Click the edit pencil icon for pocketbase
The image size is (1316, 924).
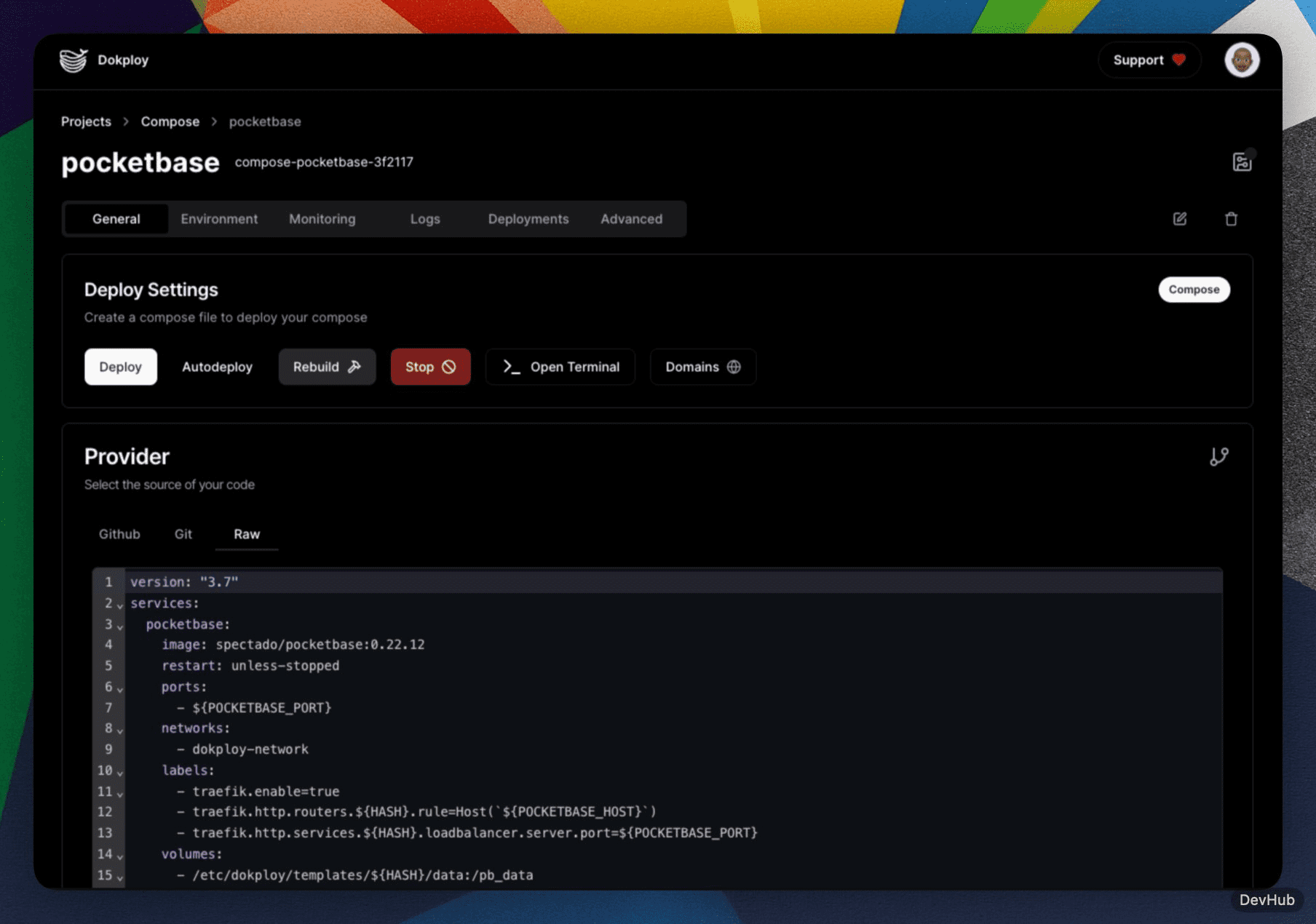1180,219
